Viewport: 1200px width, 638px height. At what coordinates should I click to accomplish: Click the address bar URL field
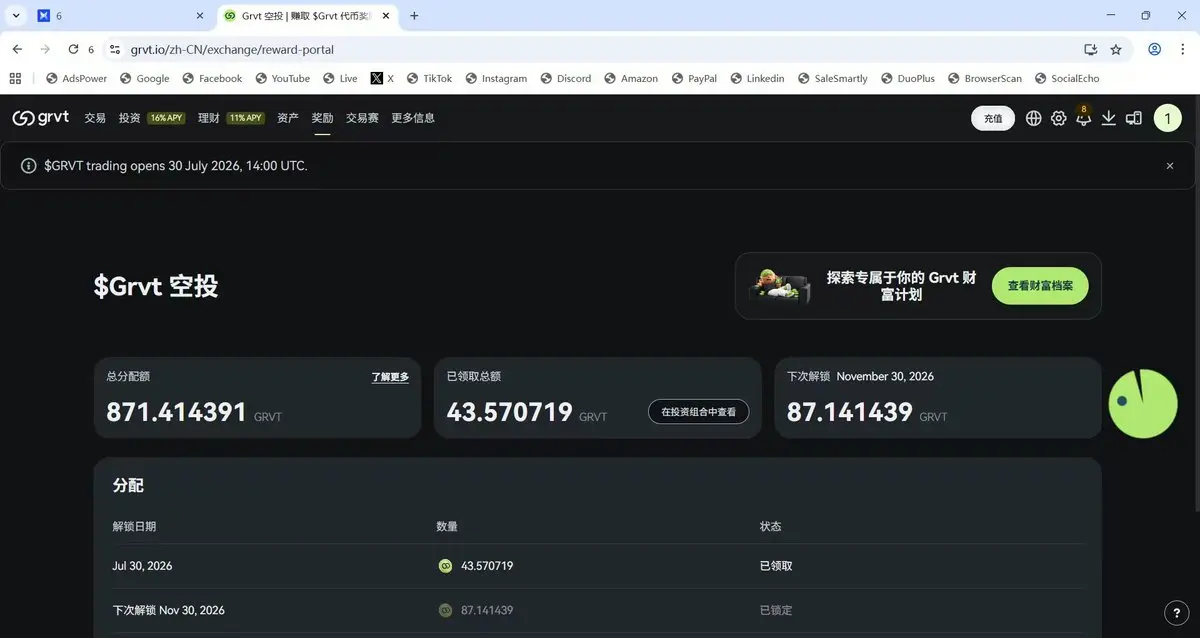600,49
